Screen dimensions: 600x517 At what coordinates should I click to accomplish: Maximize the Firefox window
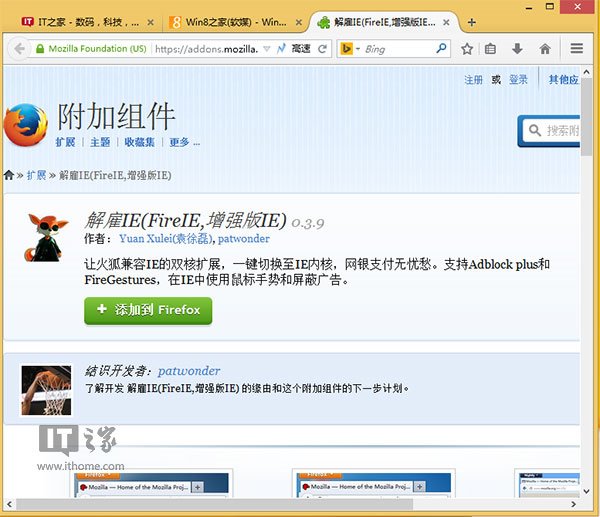549,7
